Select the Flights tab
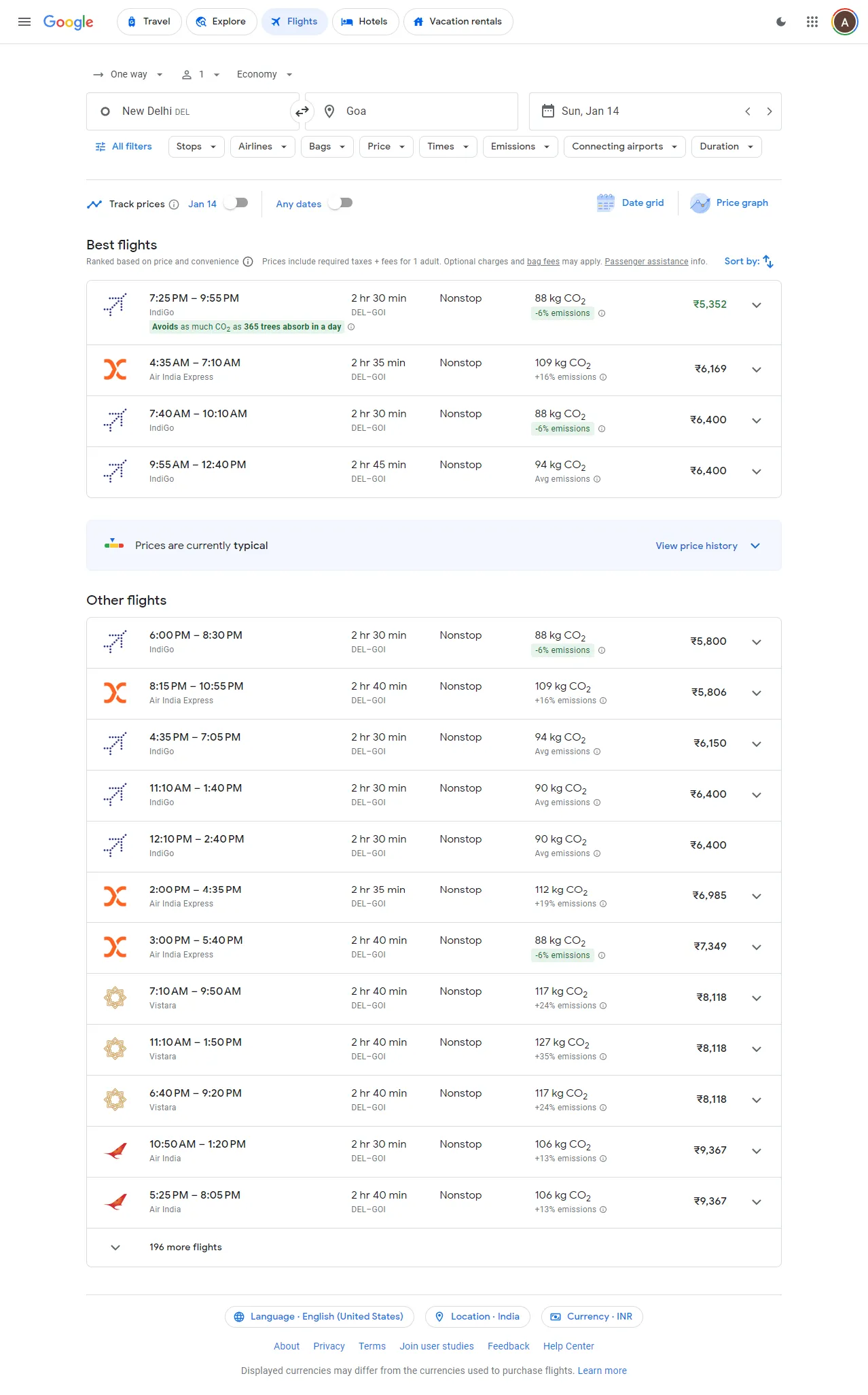The width and height of the screenshot is (868, 1395). (295, 22)
